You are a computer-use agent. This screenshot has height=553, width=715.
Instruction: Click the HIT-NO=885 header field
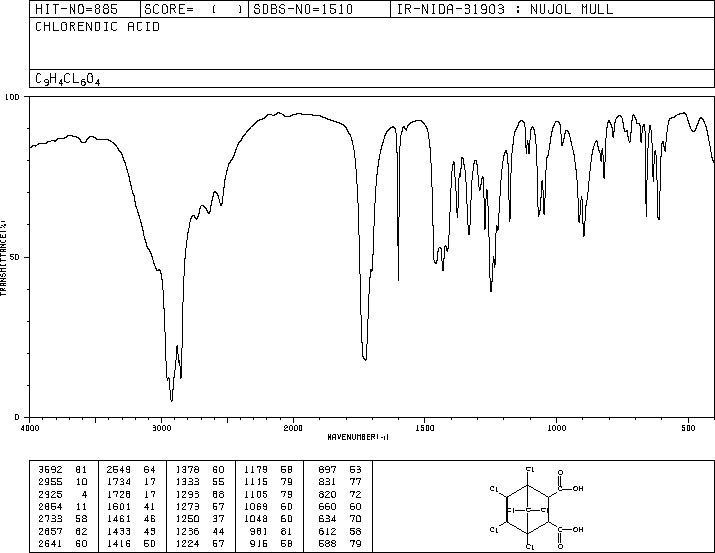click(85, 9)
